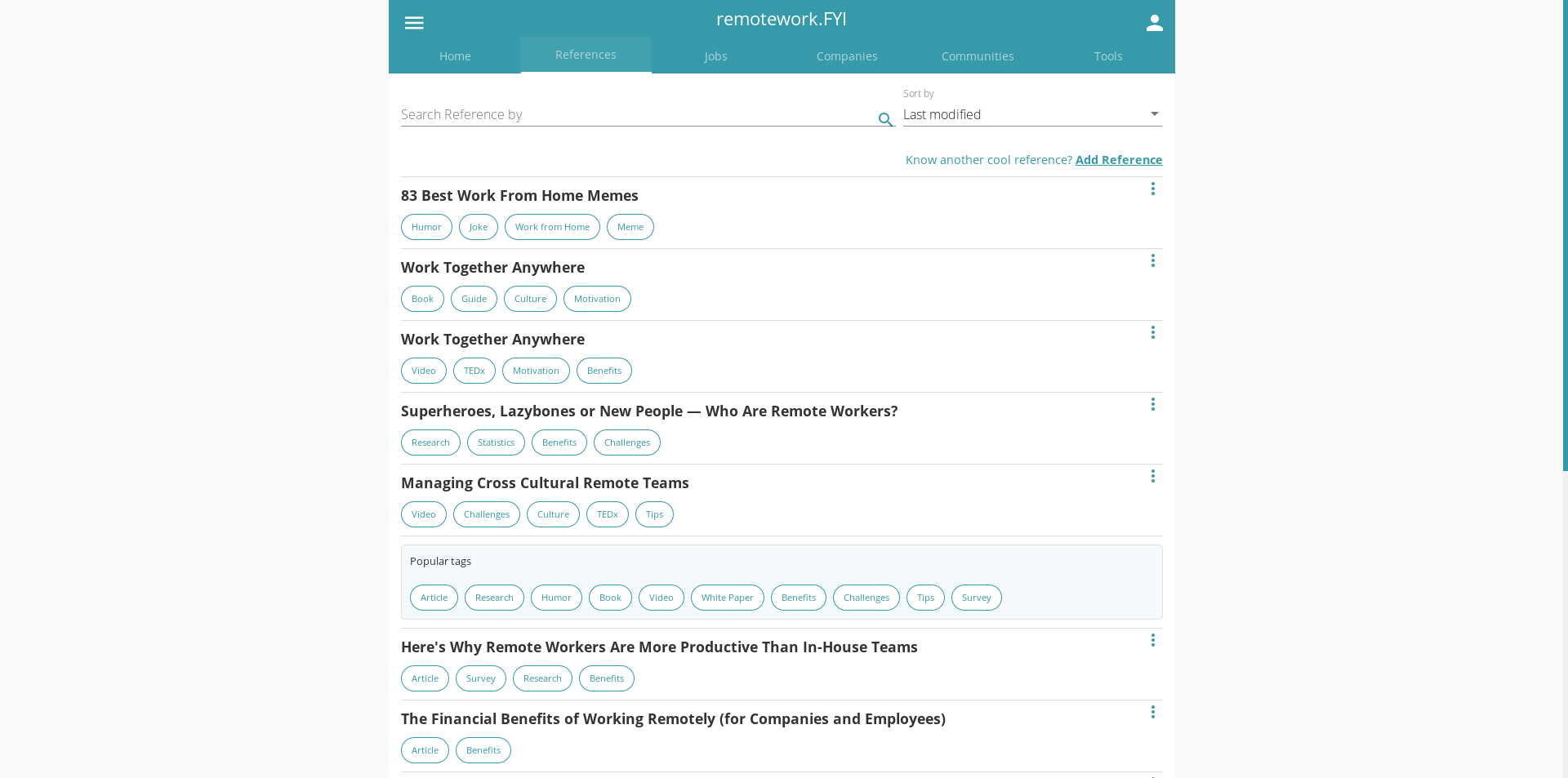Expand the Sort by Last modified dropdown
Image resolution: width=1568 pixels, height=778 pixels.
(1032, 114)
